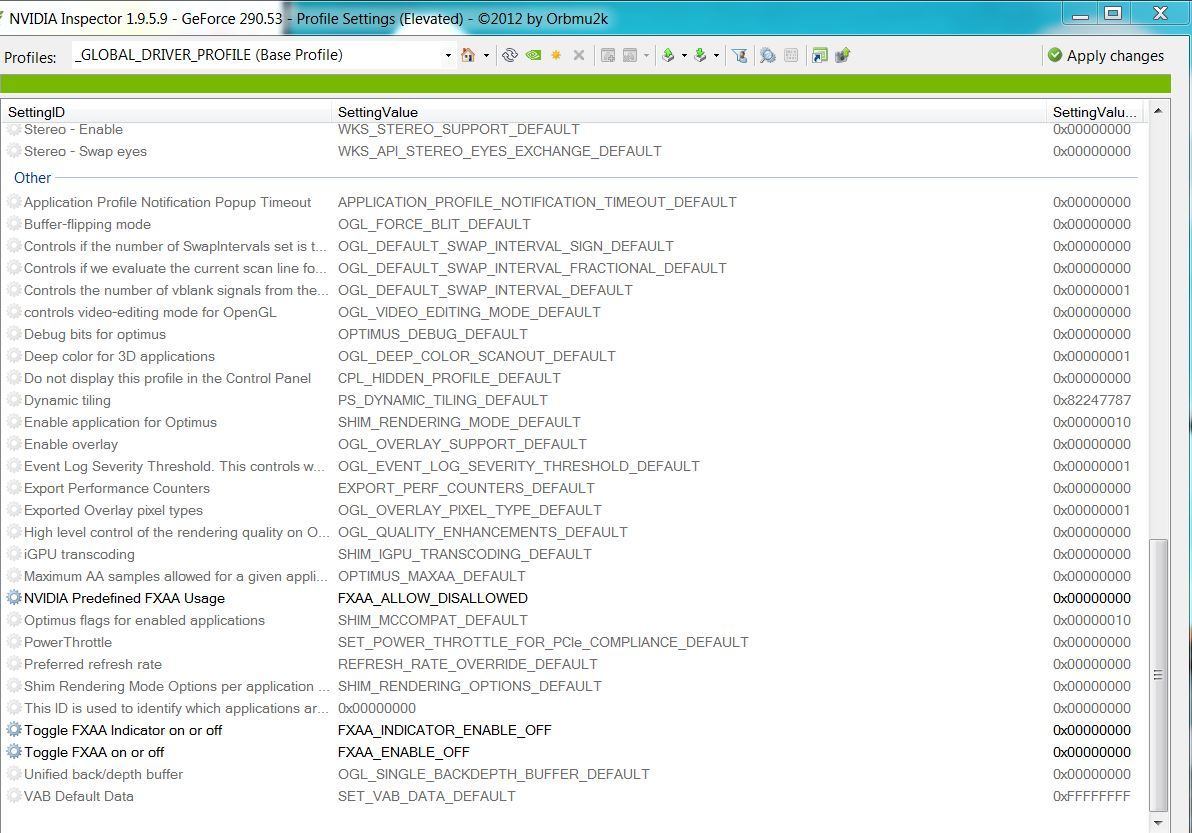Click the gear icon beside PowerThrottle
This screenshot has height=833, width=1192.
click(x=14, y=641)
